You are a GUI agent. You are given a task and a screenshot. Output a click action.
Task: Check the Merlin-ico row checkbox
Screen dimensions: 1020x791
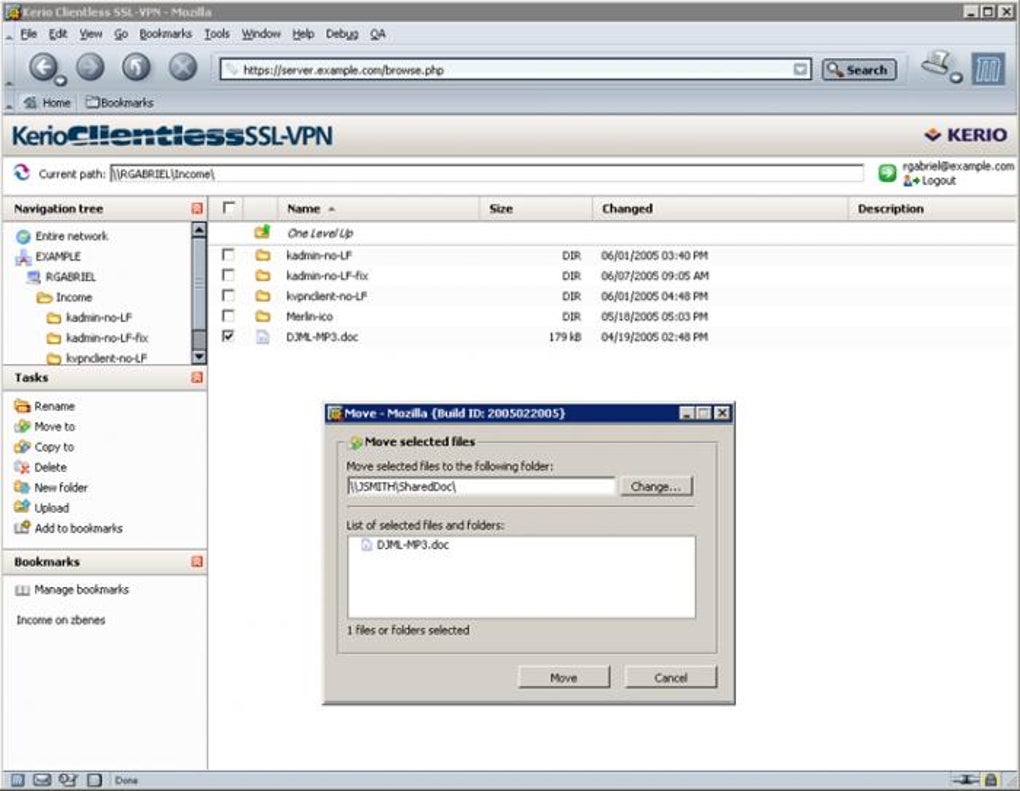tap(228, 315)
